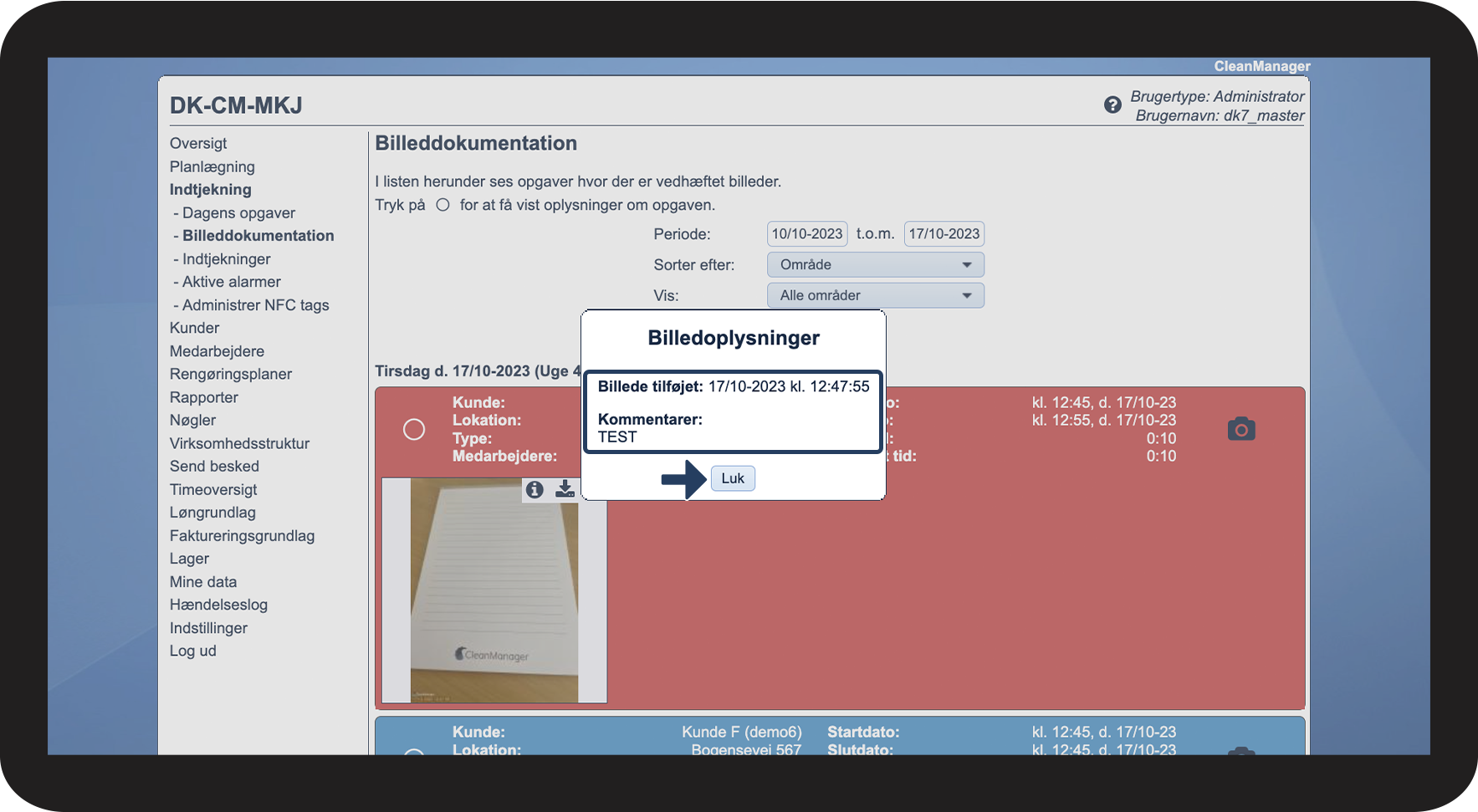The height and width of the screenshot is (812, 1478).
Task: Click camera icon on the red task card
Action: click(x=1241, y=429)
